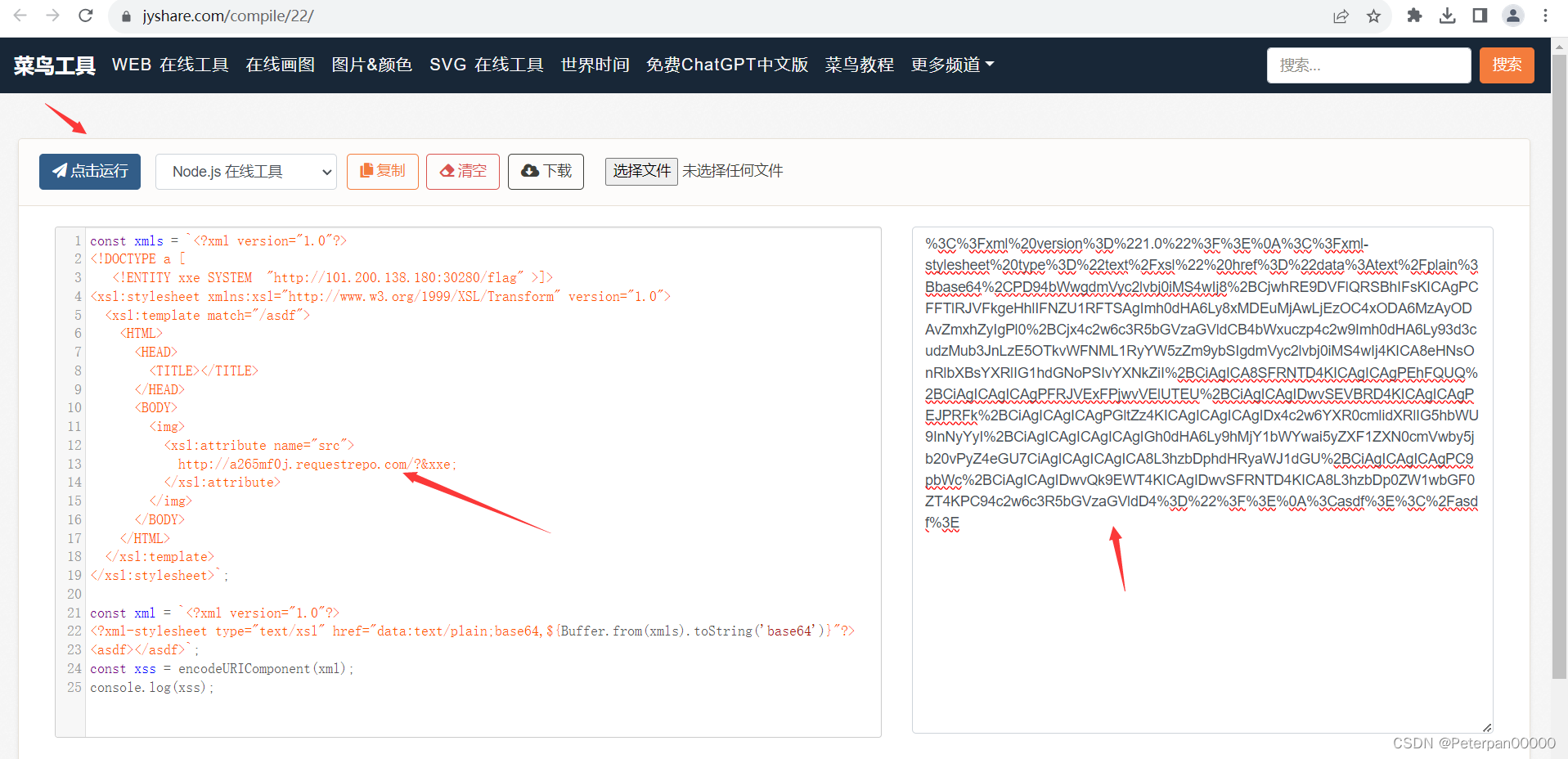Click the scrollbar up arrow
This screenshot has height=759, width=1568.
1559,46
